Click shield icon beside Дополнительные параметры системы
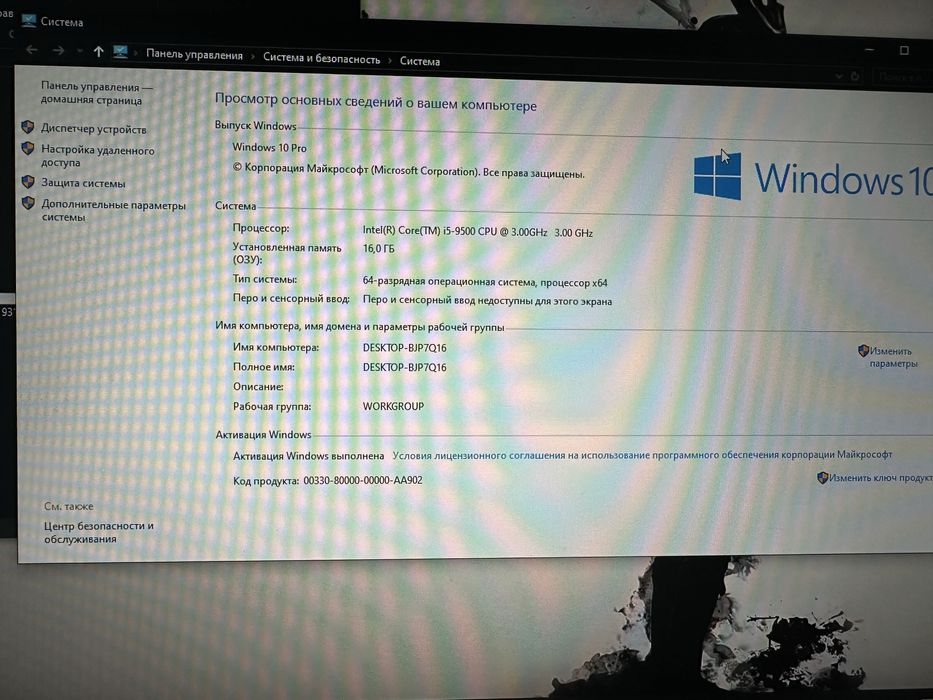 [x=28, y=203]
